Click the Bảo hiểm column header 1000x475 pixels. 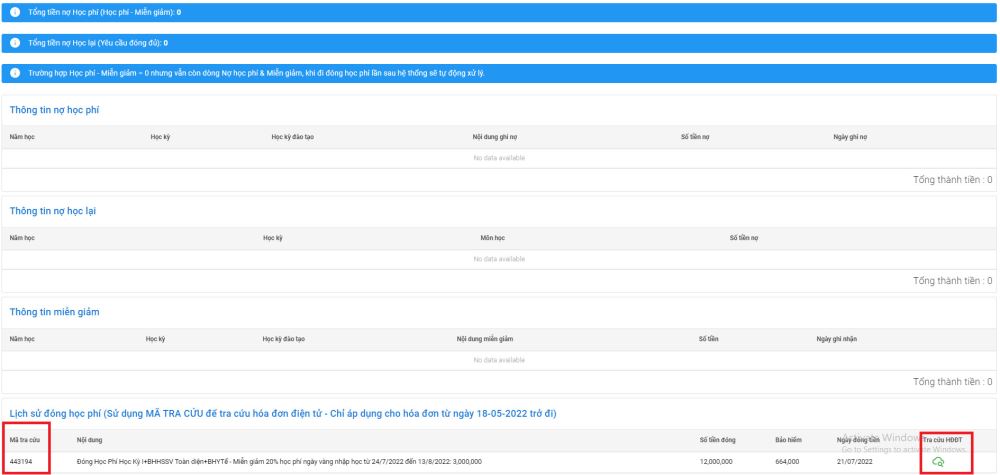click(788, 439)
